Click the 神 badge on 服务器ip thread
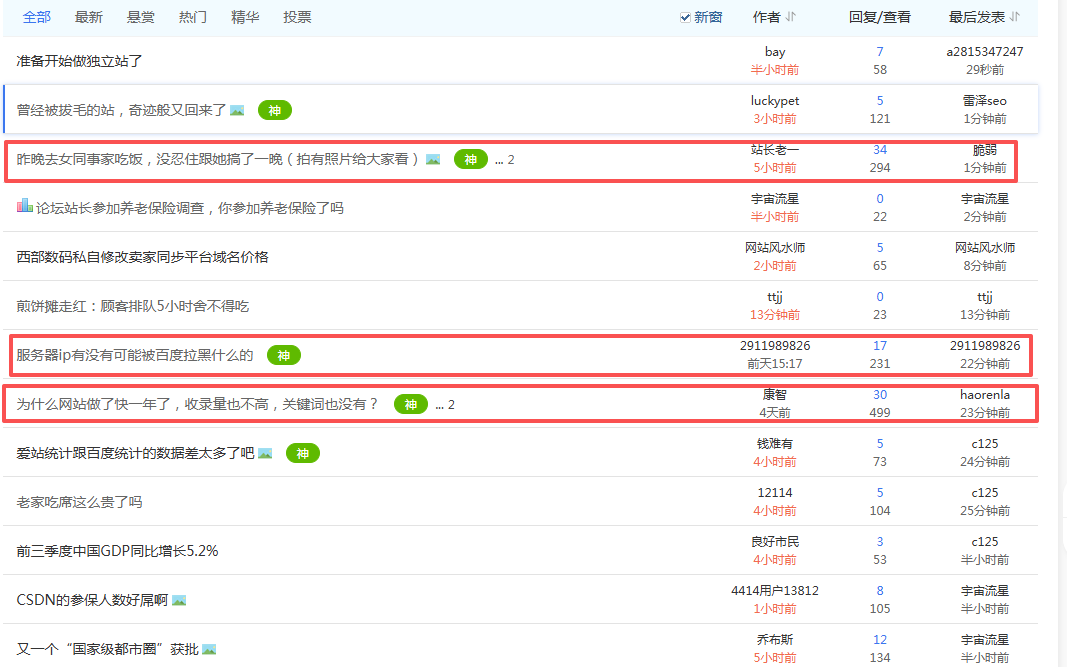 point(283,355)
